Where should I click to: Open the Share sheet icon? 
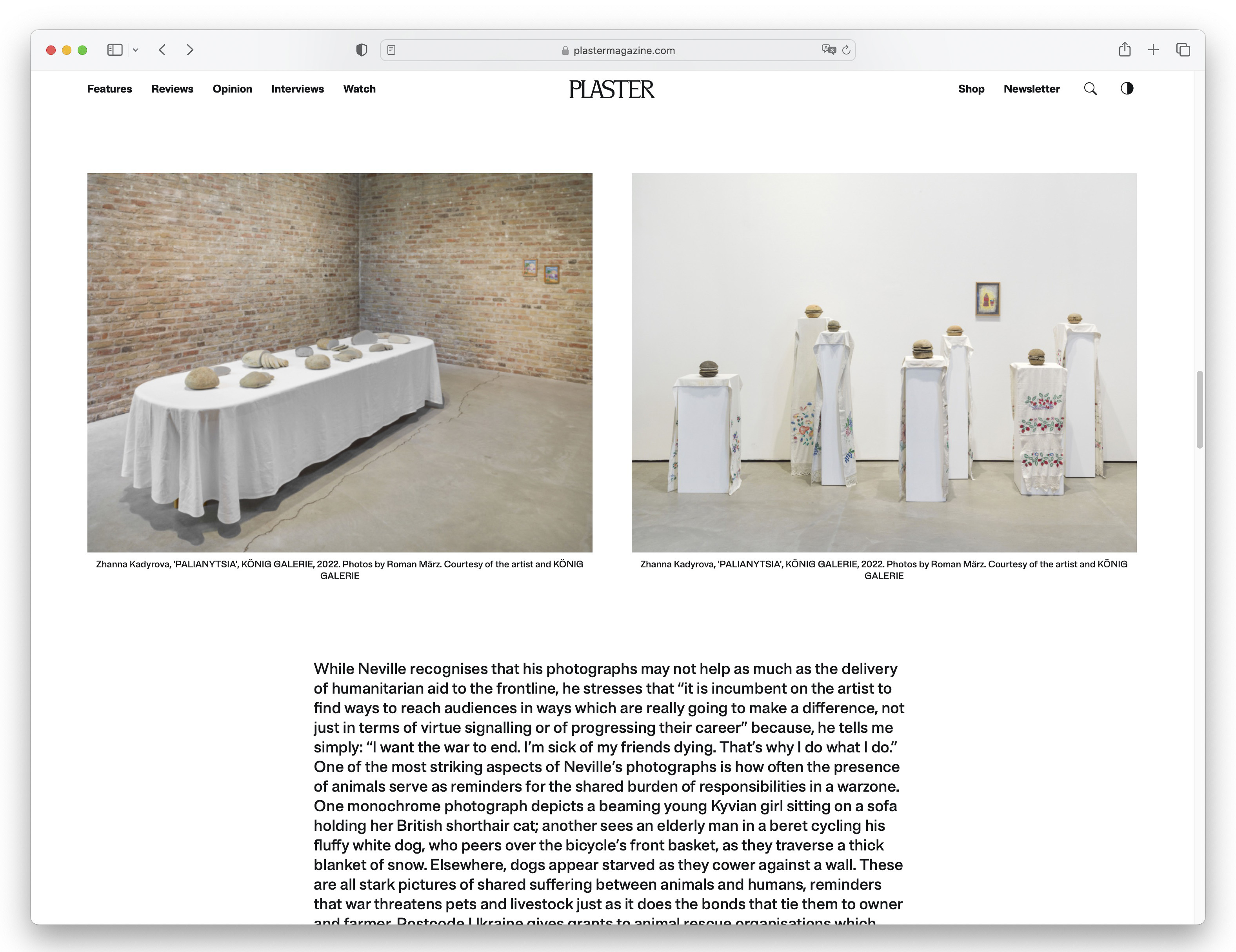click(1125, 50)
